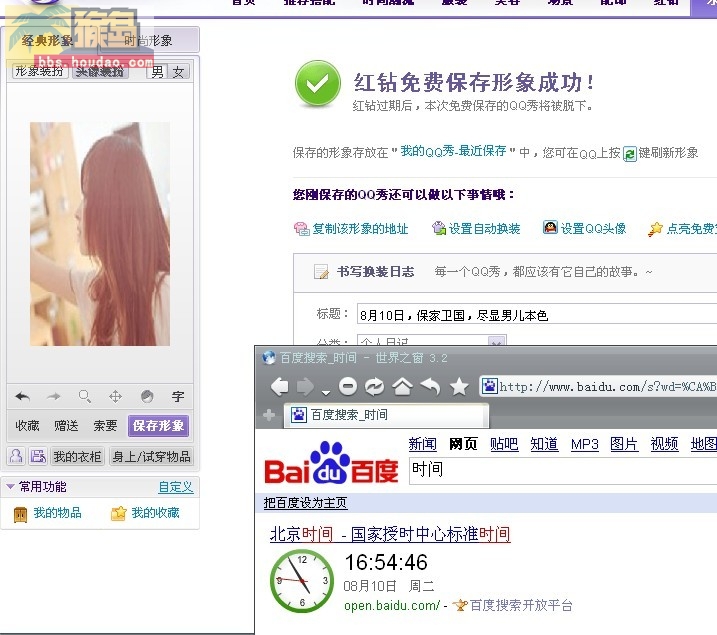Click the redo arrow below the avatar preview
Screen dimensions: 717x635
pyautogui.click(x=54, y=396)
